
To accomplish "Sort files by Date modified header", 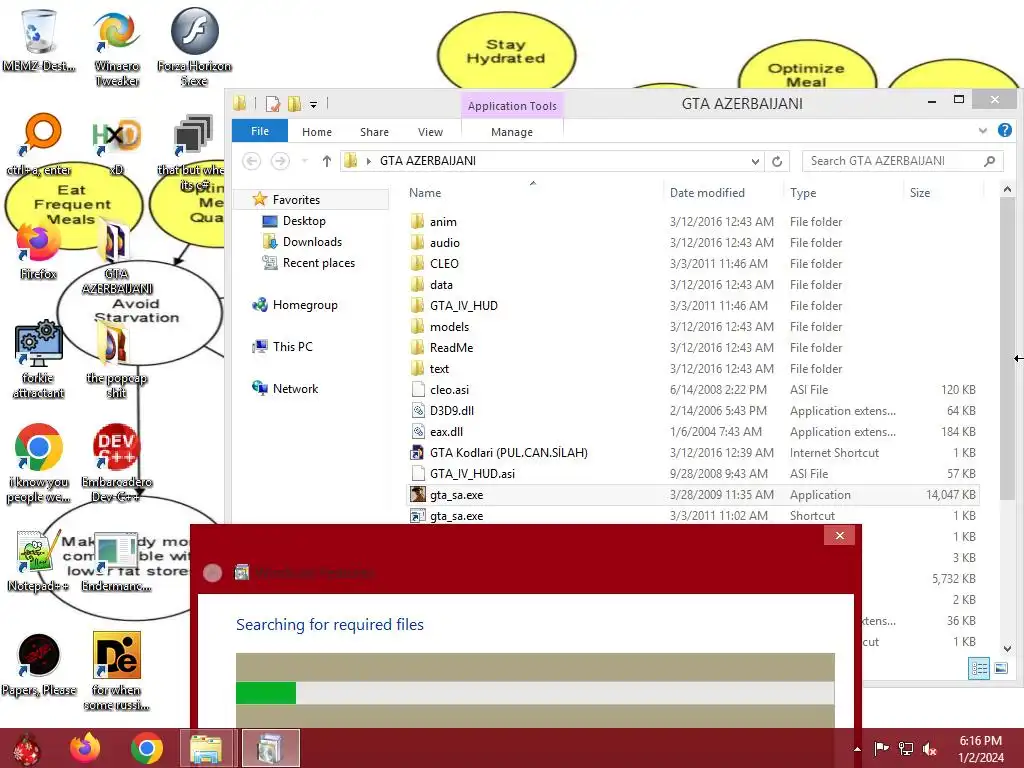I will click(707, 193).
